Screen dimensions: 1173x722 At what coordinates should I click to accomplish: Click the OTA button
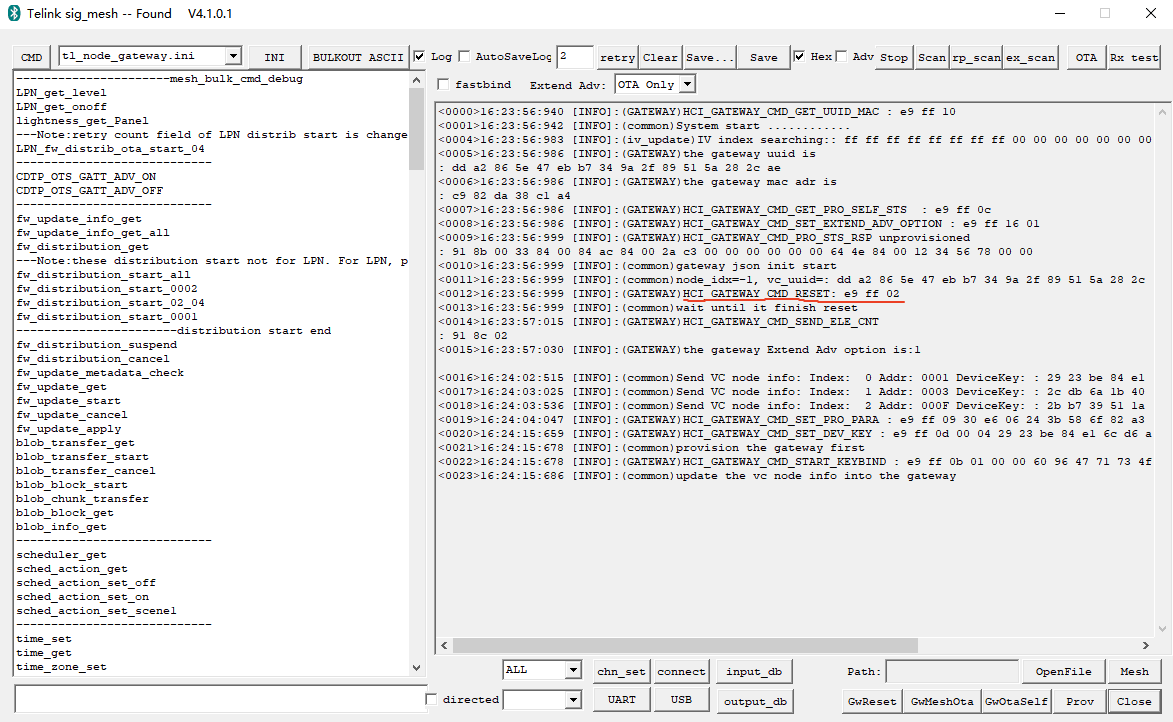tap(1086, 58)
